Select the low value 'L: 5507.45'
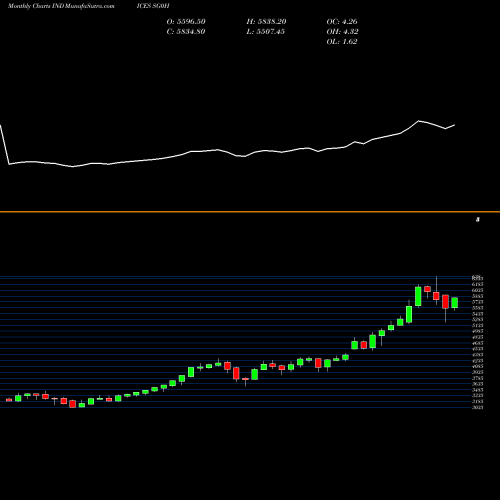500x500 pixels. (266, 32)
